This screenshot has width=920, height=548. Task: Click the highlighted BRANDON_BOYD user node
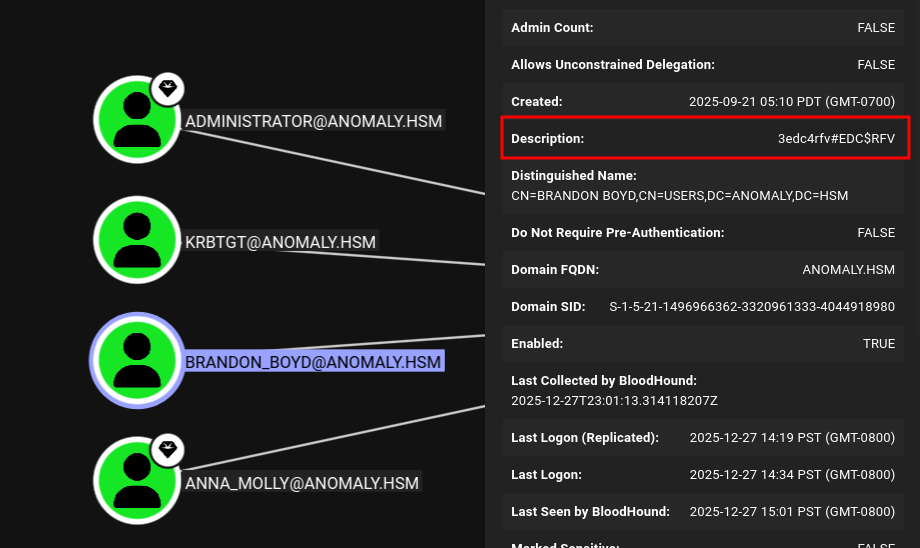pyautogui.click(x=136, y=360)
